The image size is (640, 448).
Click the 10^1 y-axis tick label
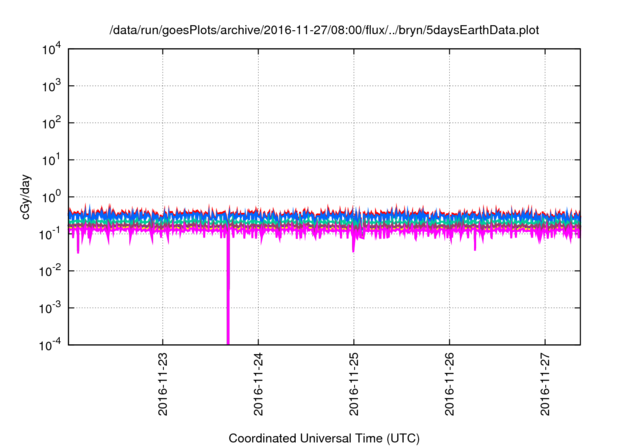pos(52,160)
